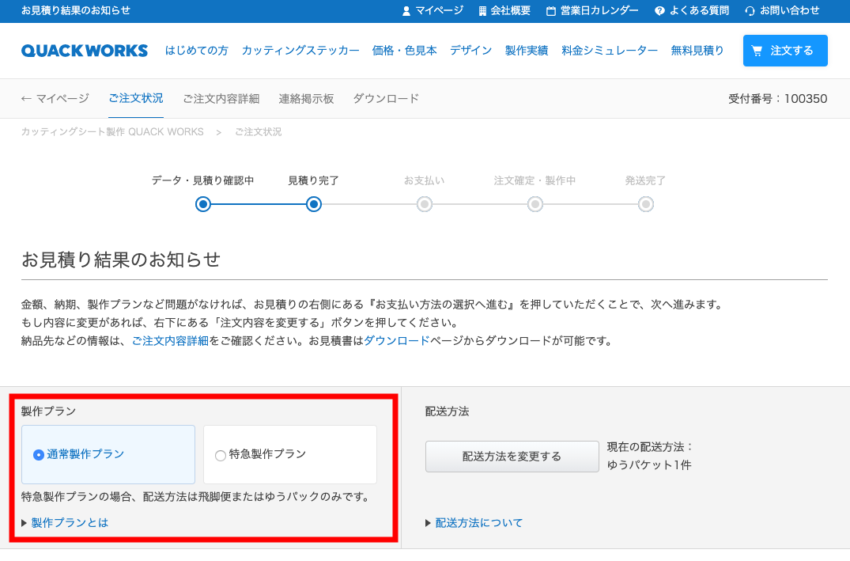This screenshot has height=561, width=850.
Task: Click the お支払い step marker in progress bar
Action: click(x=424, y=204)
